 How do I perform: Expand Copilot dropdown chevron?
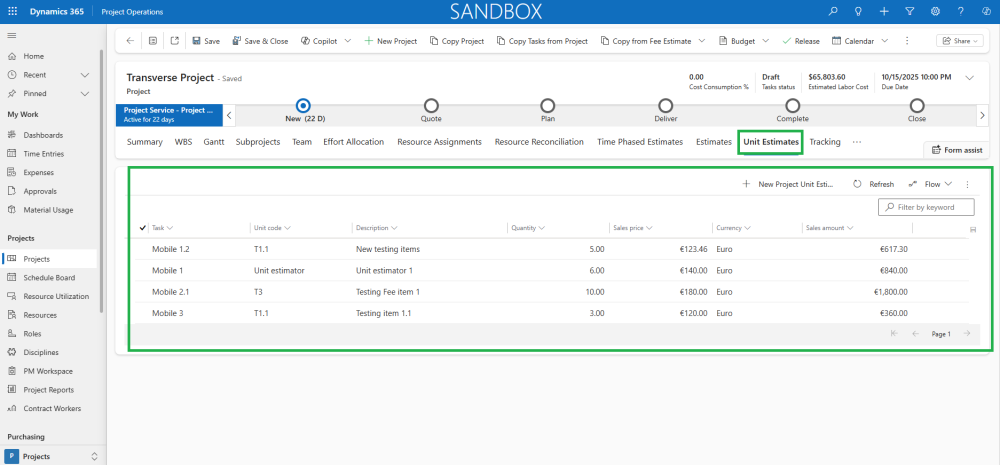click(x=348, y=41)
